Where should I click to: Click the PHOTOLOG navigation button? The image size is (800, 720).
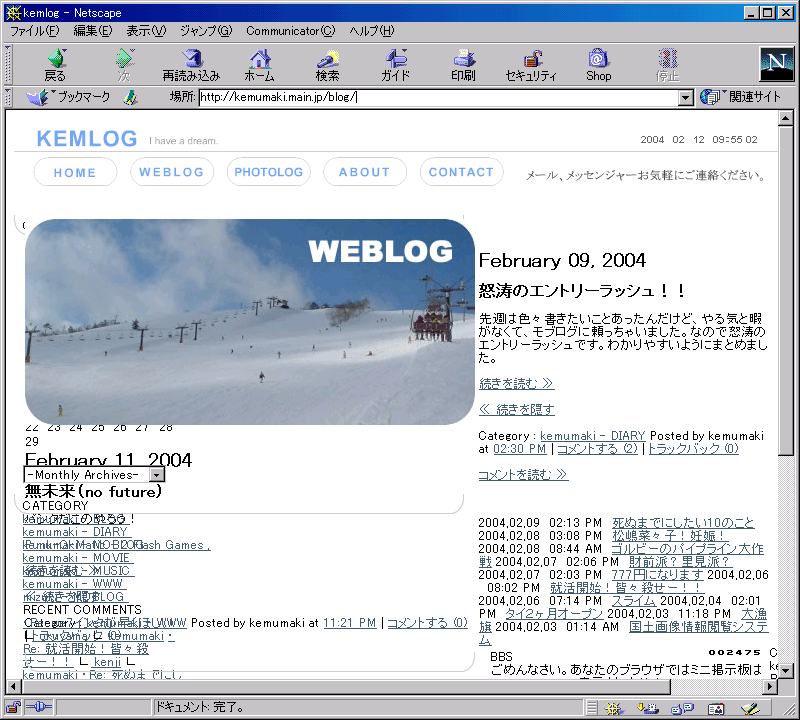tap(269, 172)
